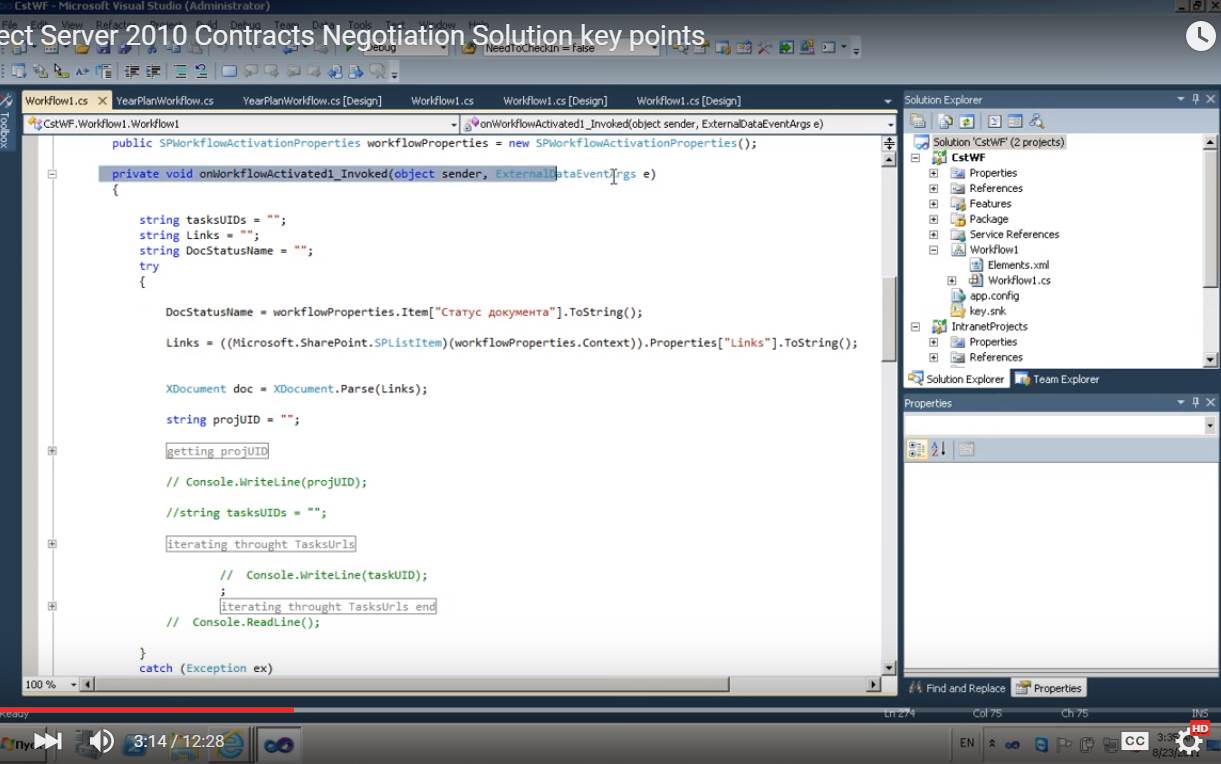This screenshot has height=764, width=1221.
Task: Expand the Package node in CstWF
Action: 933,219
